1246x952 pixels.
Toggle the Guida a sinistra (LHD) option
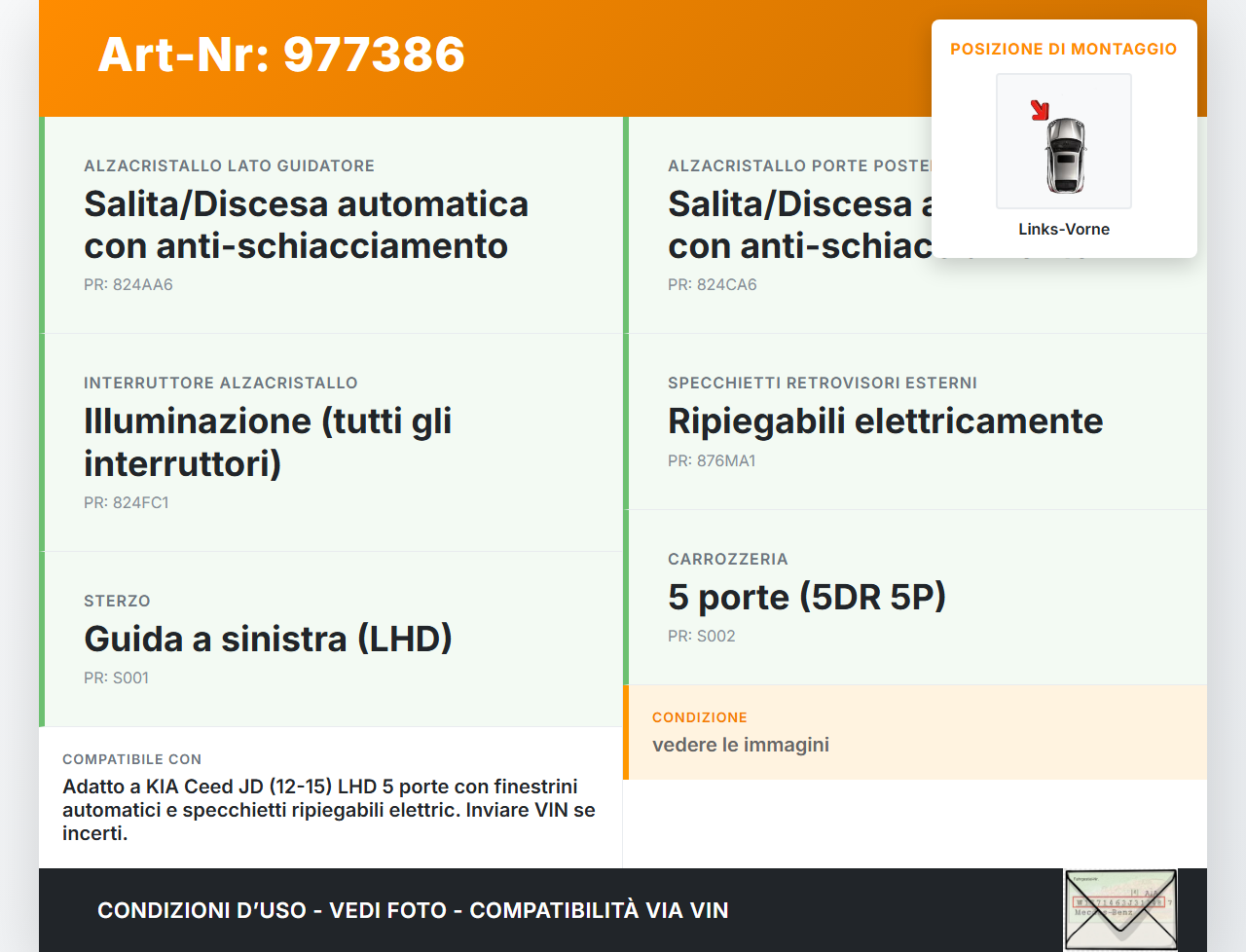[269, 639]
